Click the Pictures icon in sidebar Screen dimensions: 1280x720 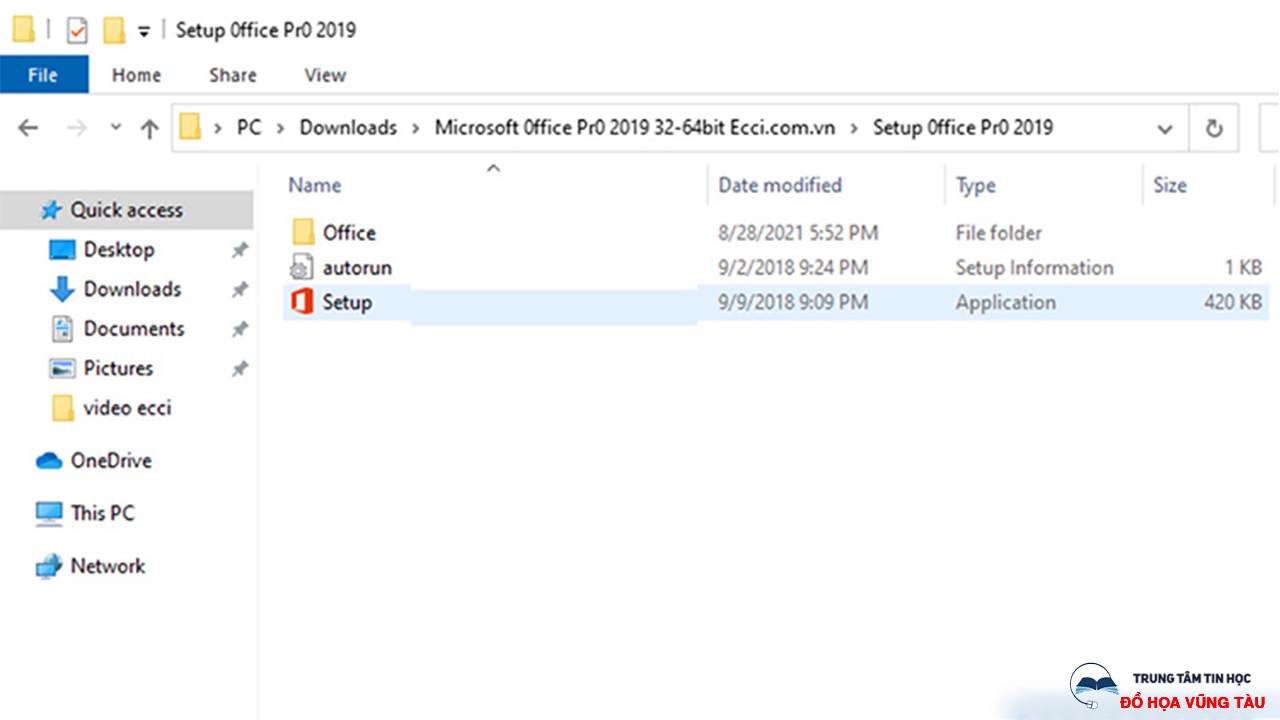62,368
